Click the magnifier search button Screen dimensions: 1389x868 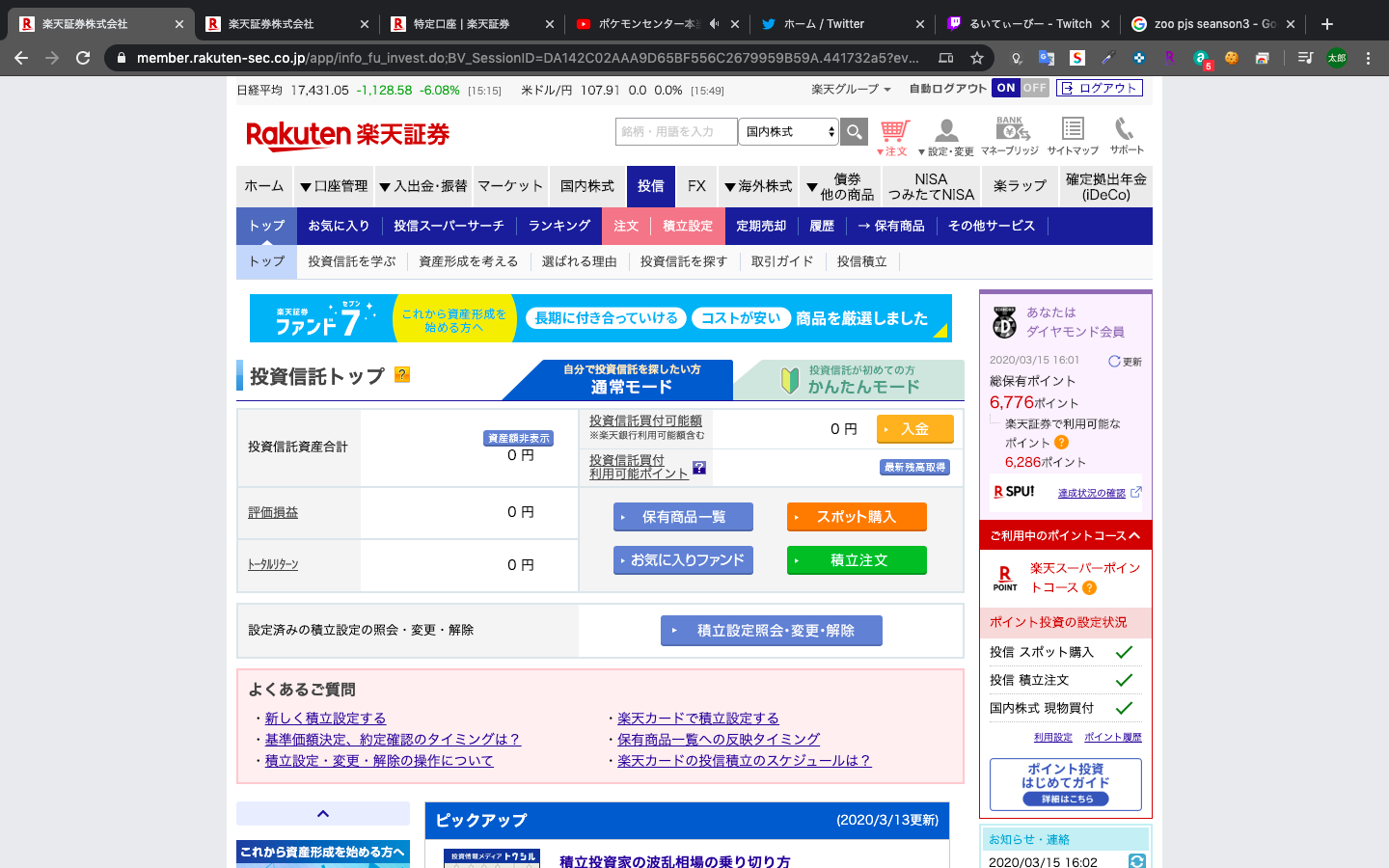point(854,131)
